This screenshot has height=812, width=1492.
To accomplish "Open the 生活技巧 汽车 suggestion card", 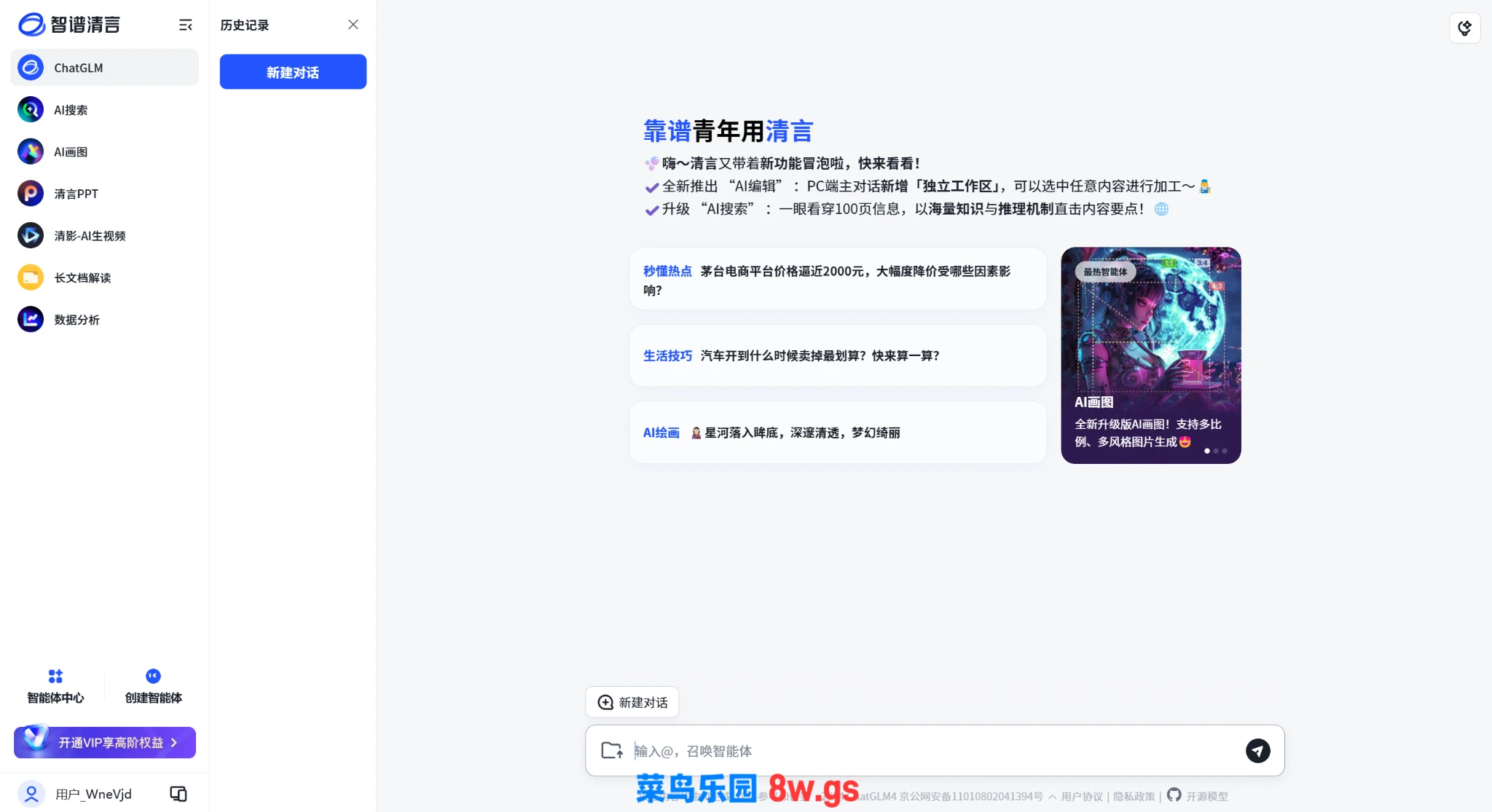I will click(838, 355).
